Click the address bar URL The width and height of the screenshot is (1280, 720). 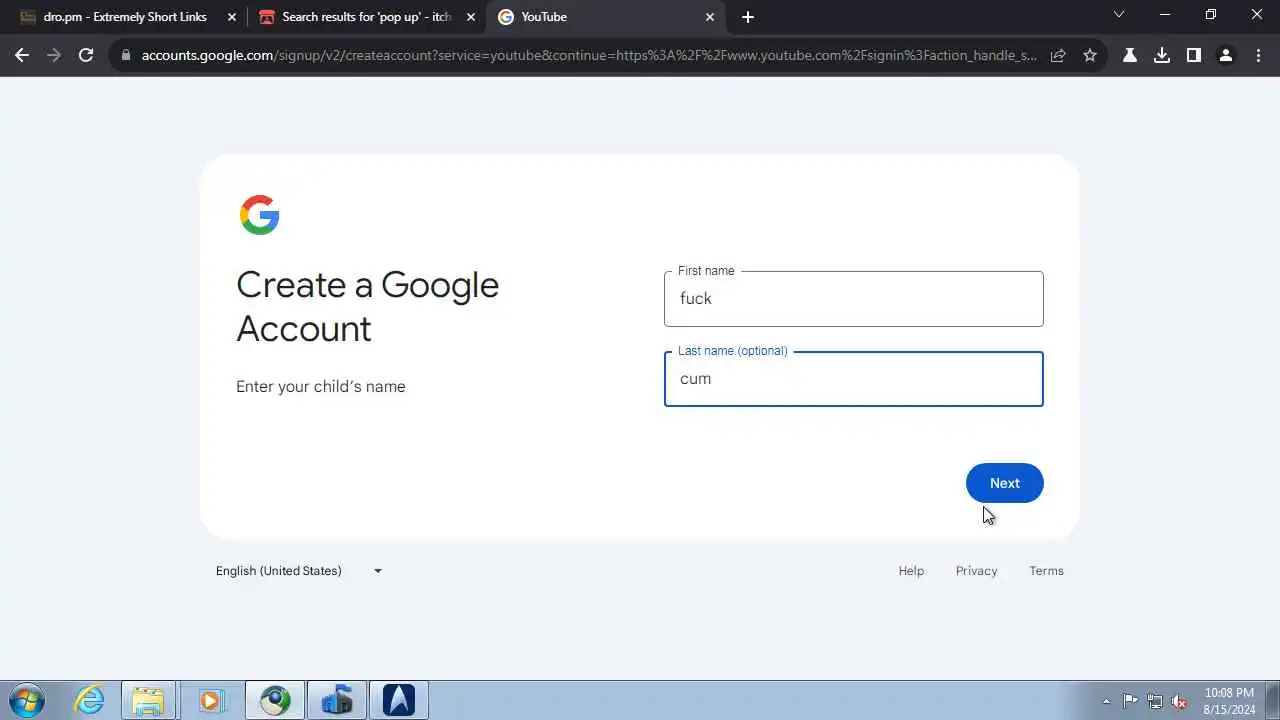[x=589, y=56]
